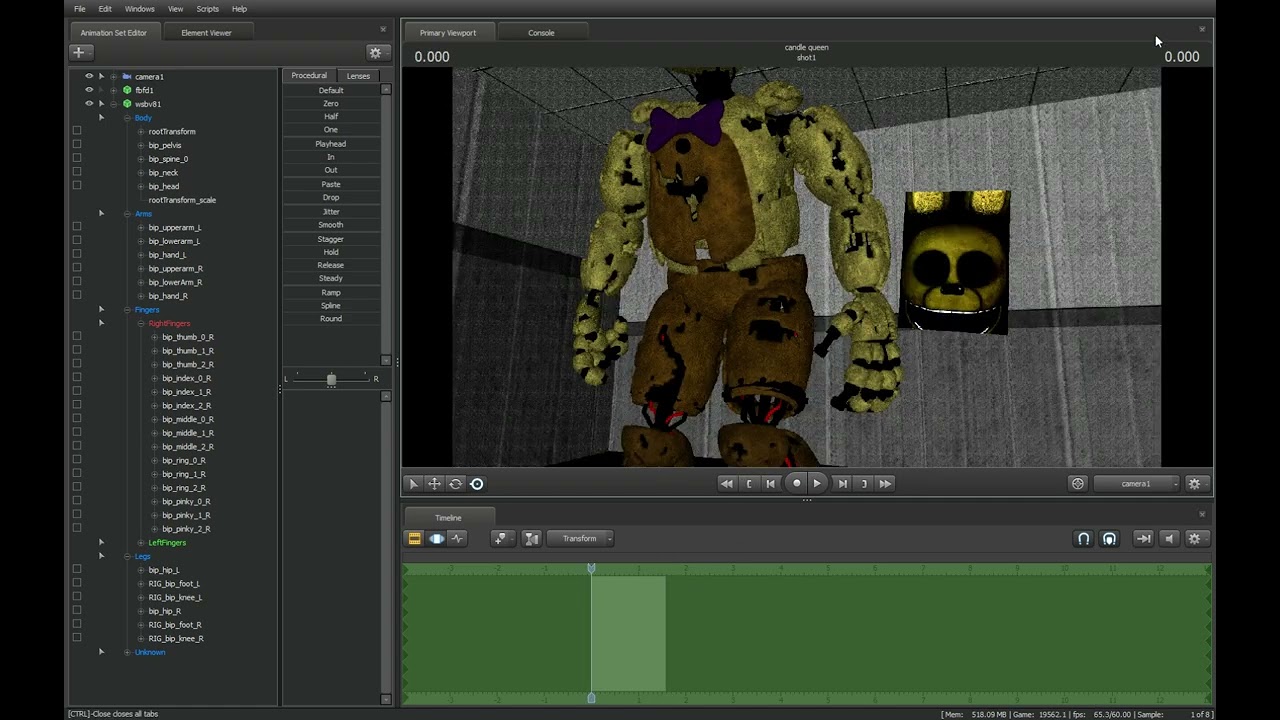Viewport: 1280px width, 720px height.
Task: Jump to previous clip with rewind button
Action: tap(727, 483)
